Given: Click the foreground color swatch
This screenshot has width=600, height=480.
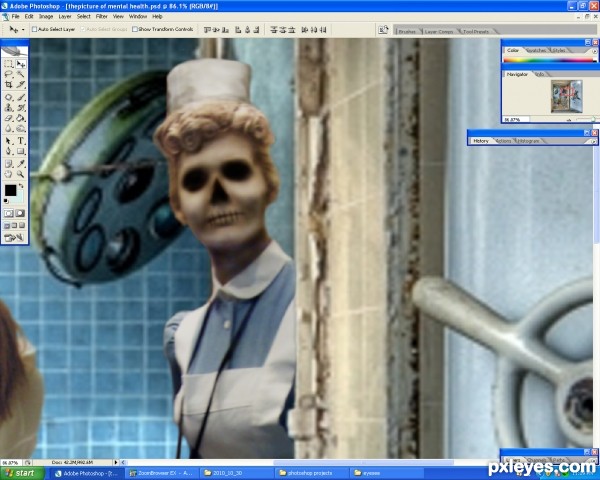Looking at the screenshot, I should (10, 190).
